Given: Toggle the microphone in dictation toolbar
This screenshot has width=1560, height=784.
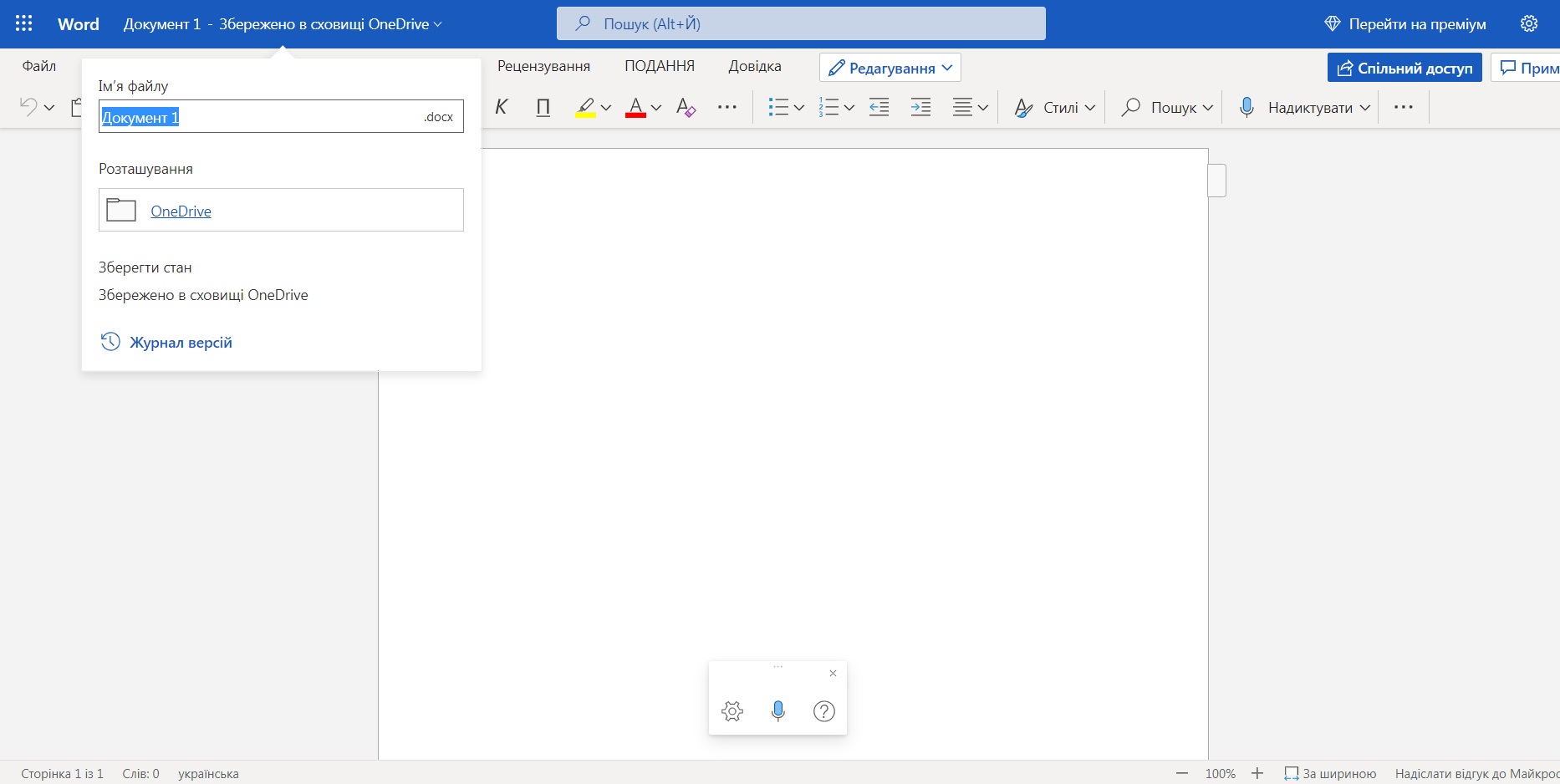Looking at the screenshot, I should 778,711.
